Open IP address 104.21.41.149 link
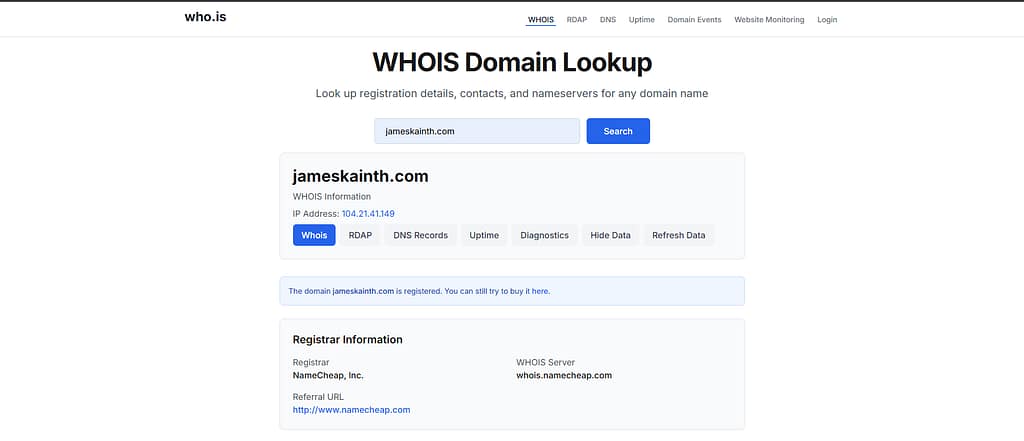This screenshot has width=1024, height=441. 368,214
